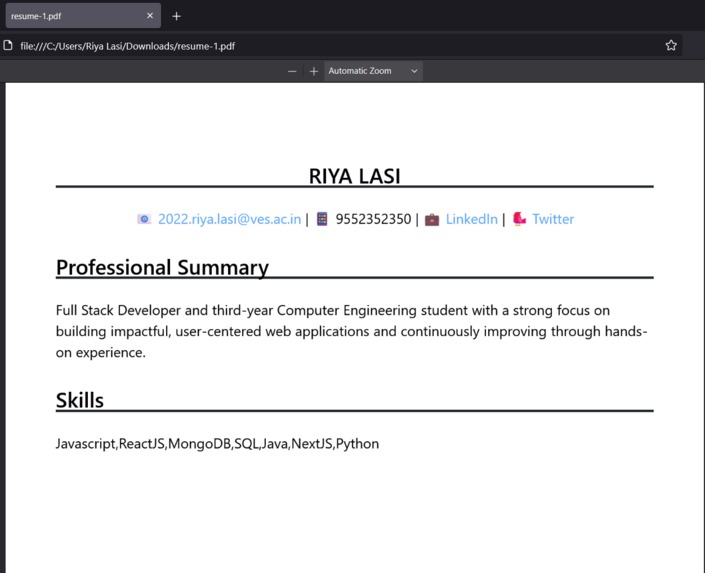Click the phone icon before 9552352350
Viewport: 705px width, 573px height.
[322, 219]
